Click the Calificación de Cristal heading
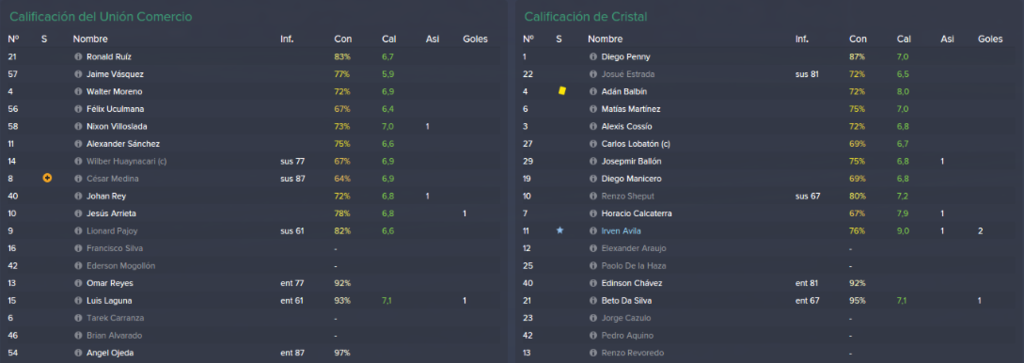The width and height of the screenshot is (1024, 363). click(x=585, y=16)
